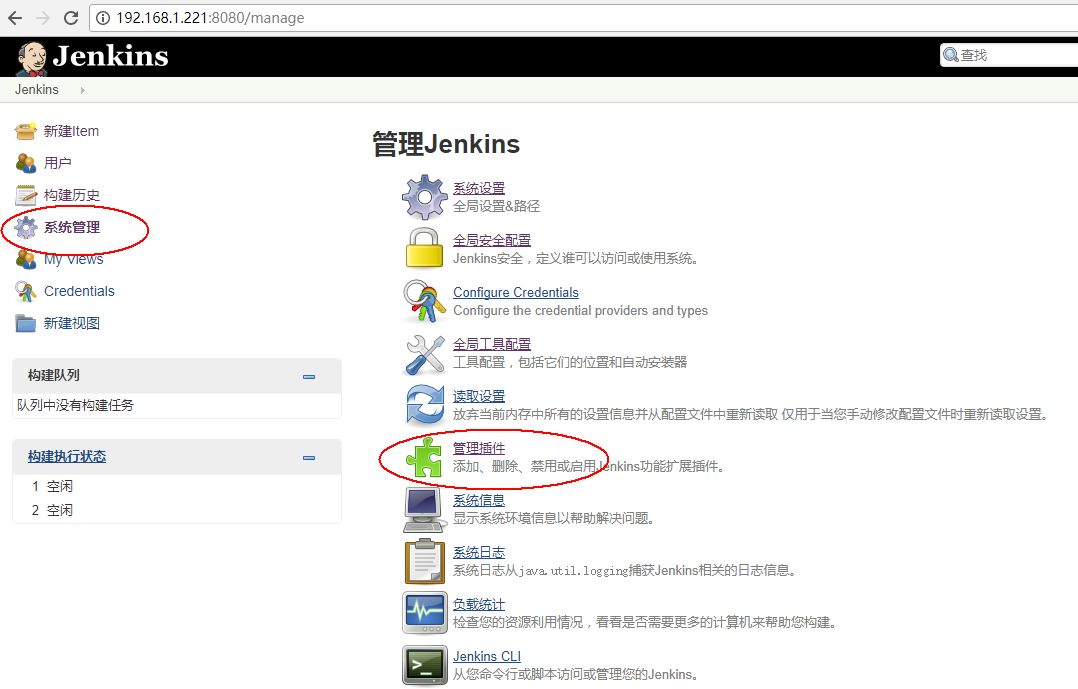The width and height of the screenshot is (1078, 689).
Task: Open 构建历史 in the sidebar
Action: 72,195
